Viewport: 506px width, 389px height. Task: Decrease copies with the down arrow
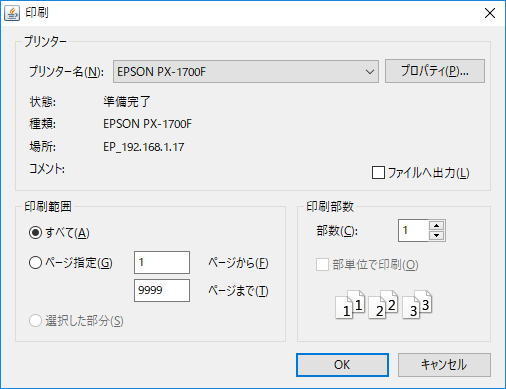[437, 236]
